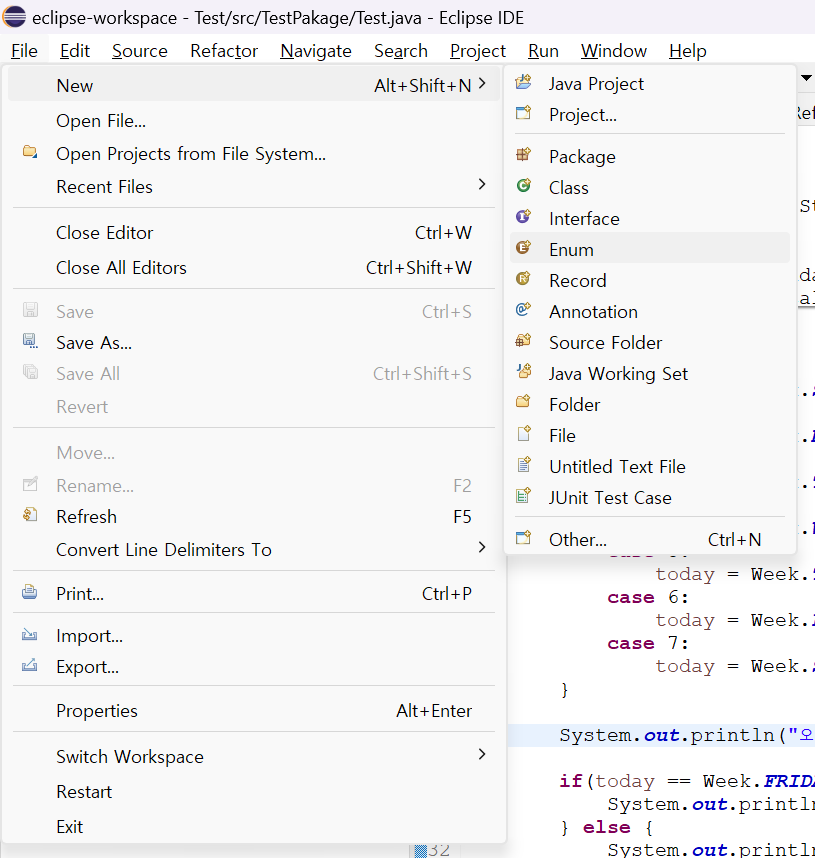Viewport: 815px width, 858px height.
Task: Expand the New submenu arrow
Action: (482, 84)
